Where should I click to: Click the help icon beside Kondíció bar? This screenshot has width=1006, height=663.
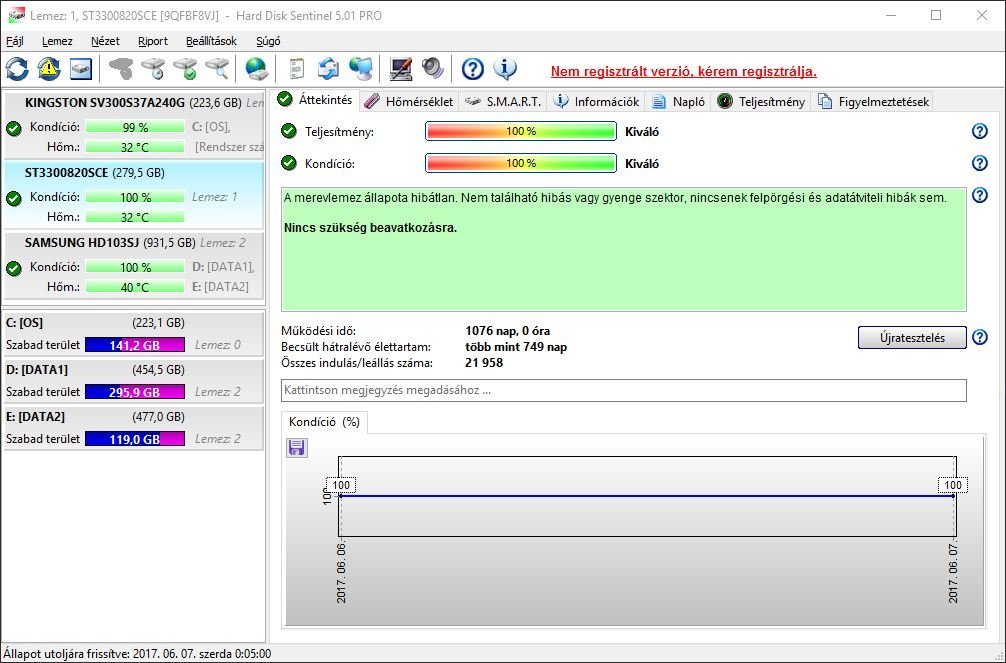(x=980, y=163)
